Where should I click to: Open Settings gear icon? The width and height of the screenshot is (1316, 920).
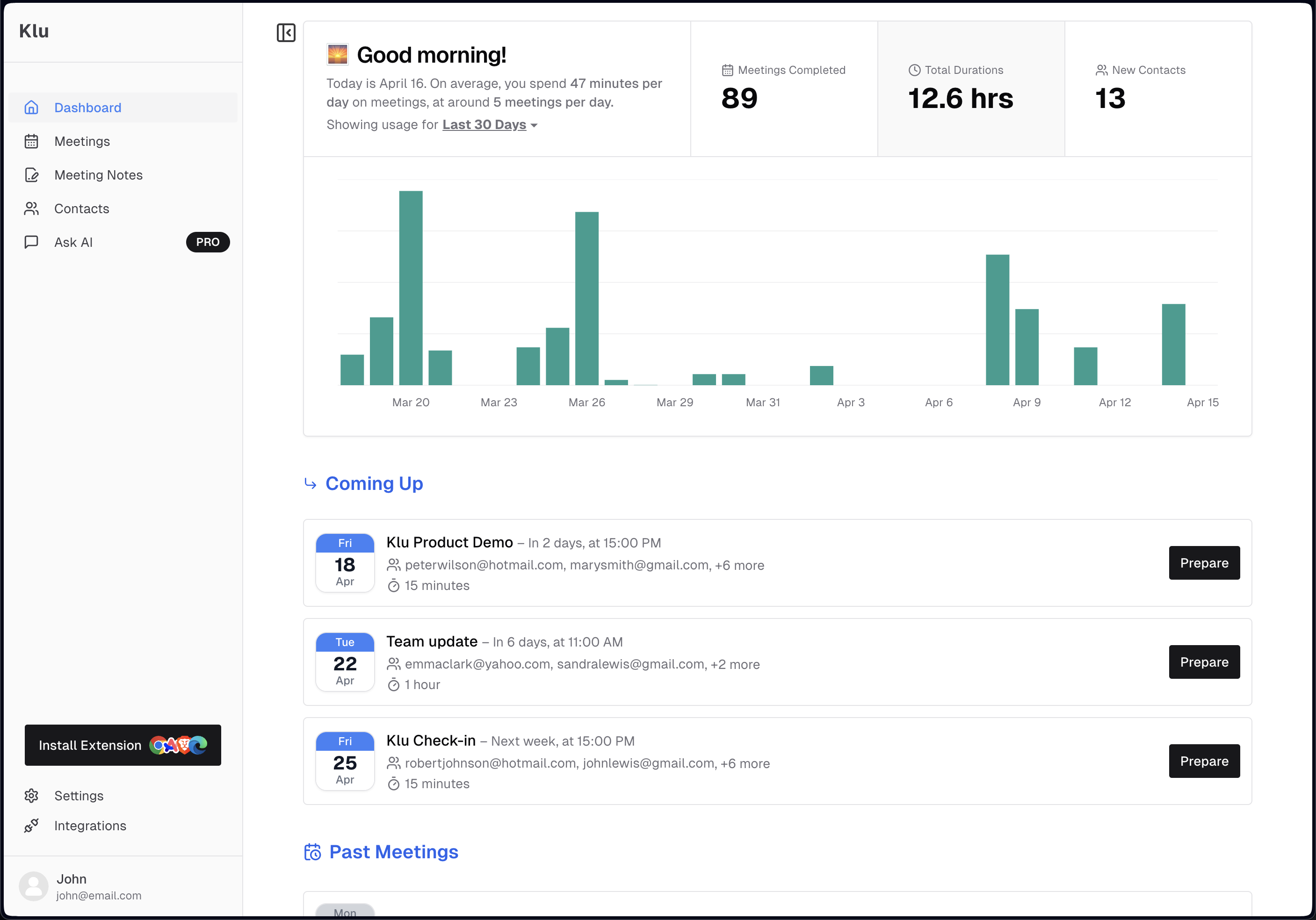(x=31, y=796)
